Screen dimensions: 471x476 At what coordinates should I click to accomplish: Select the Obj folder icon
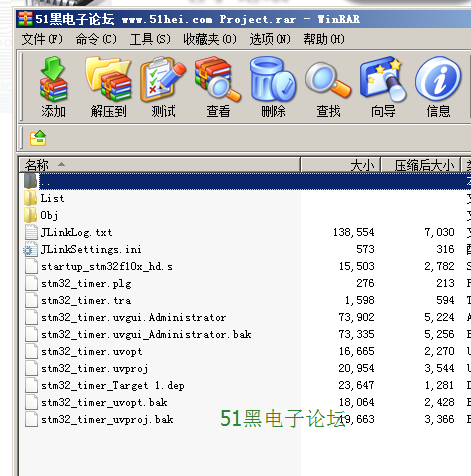(30, 215)
